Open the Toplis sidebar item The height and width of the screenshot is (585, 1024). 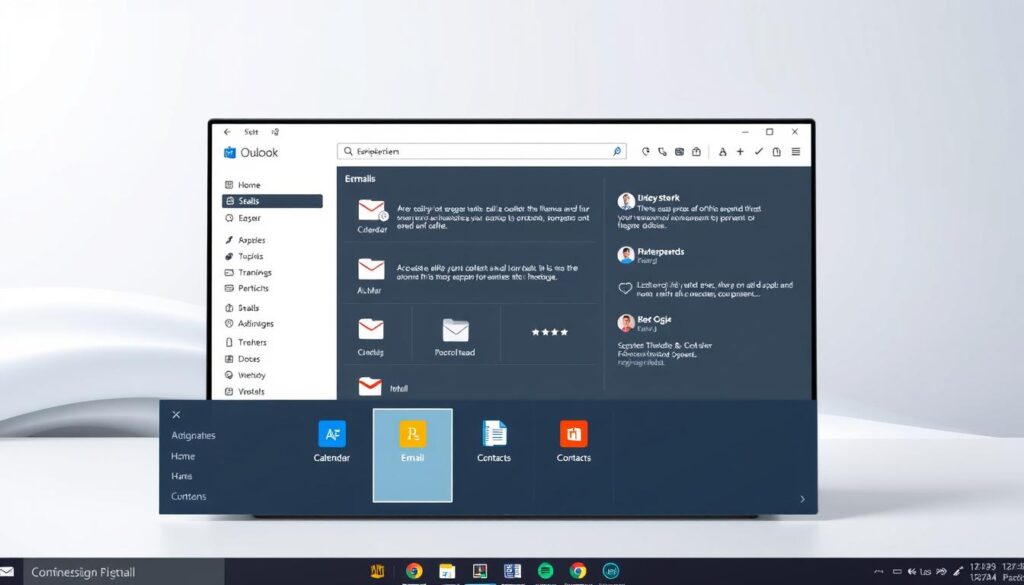click(x=244, y=257)
